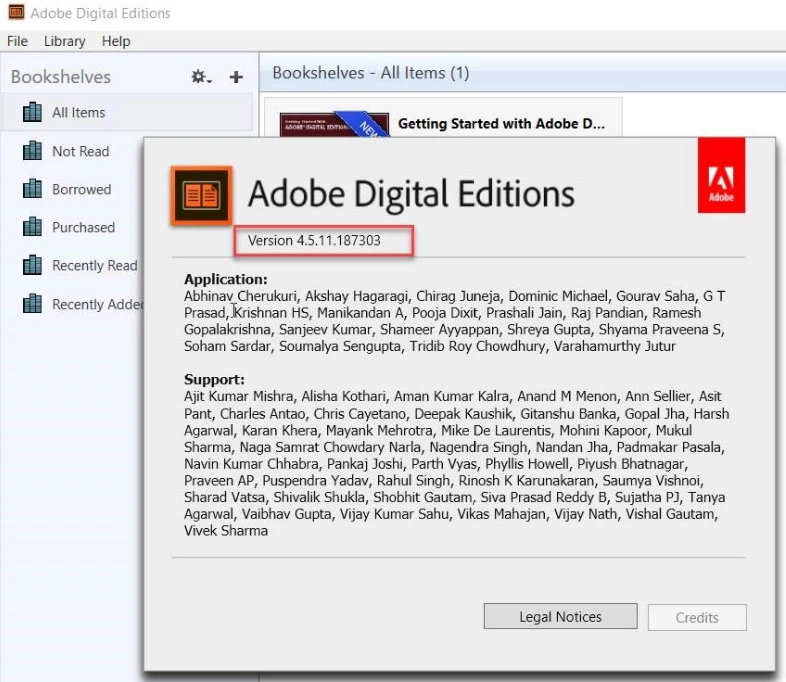
Task: Click the All Items bookshelf icon
Action: coord(33,112)
